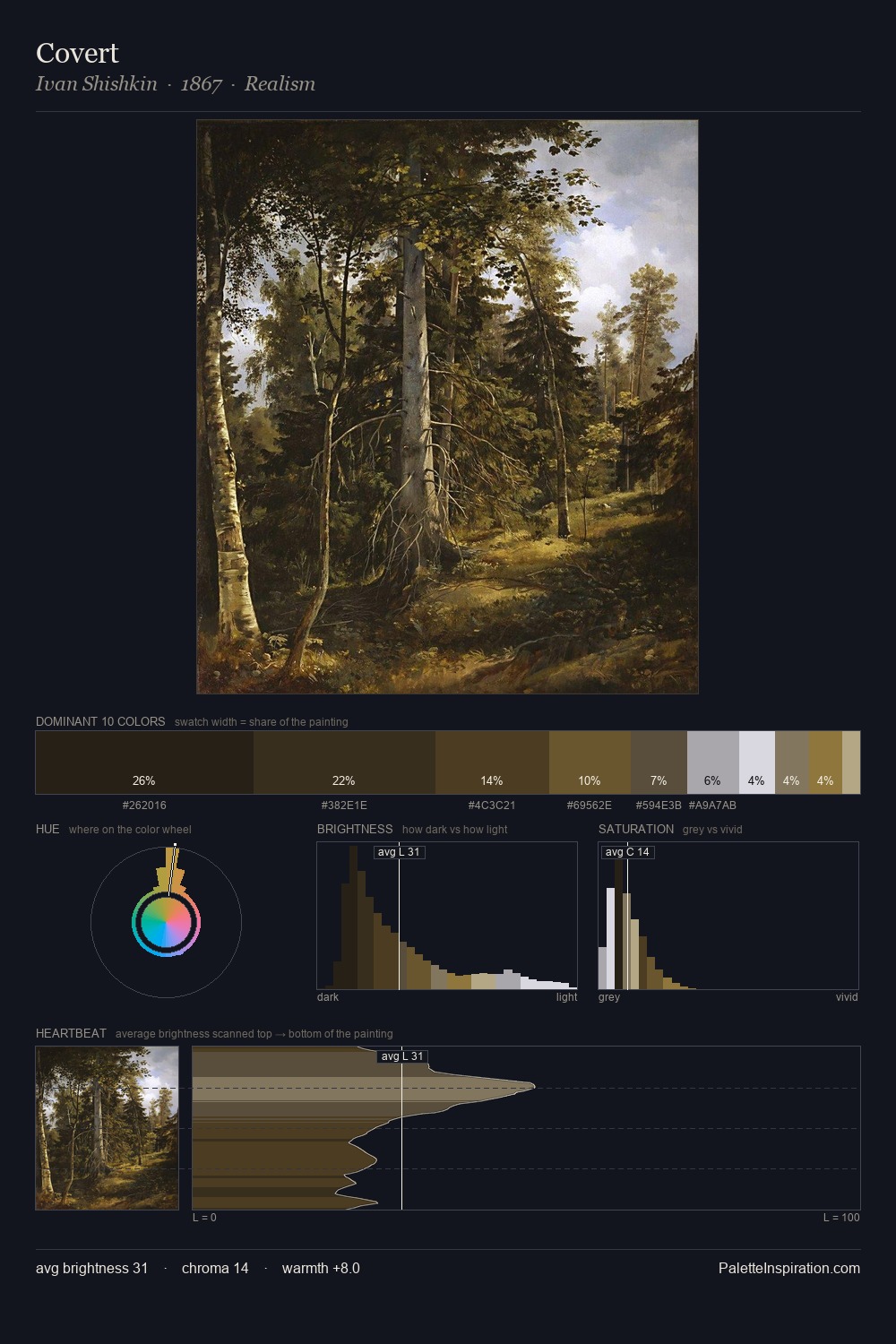Click the 'avg C 14' saturation label

pos(627,852)
